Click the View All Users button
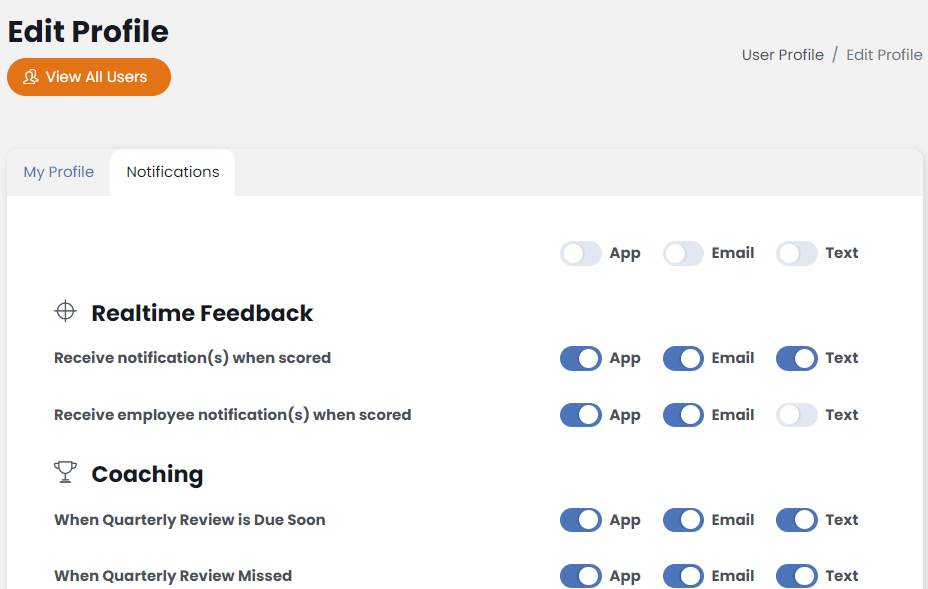The height and width of the screenshot is (589, 928). (89, 77)
